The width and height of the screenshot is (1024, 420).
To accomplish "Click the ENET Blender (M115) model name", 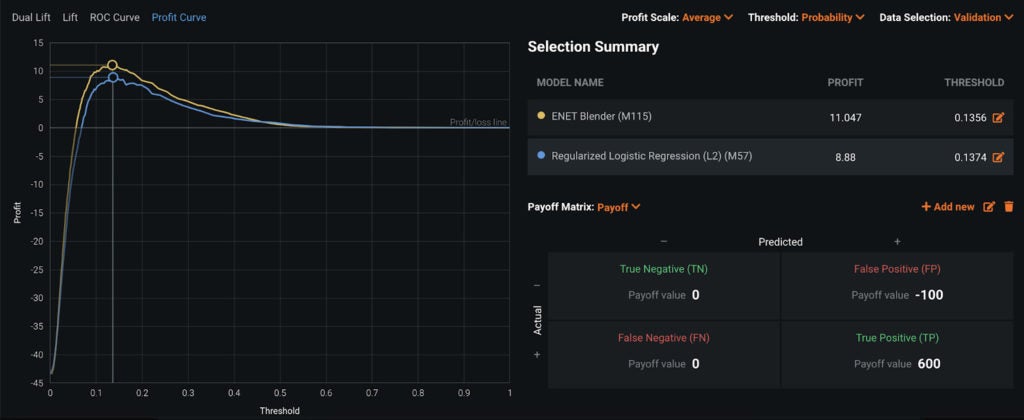I will [601, 117].
